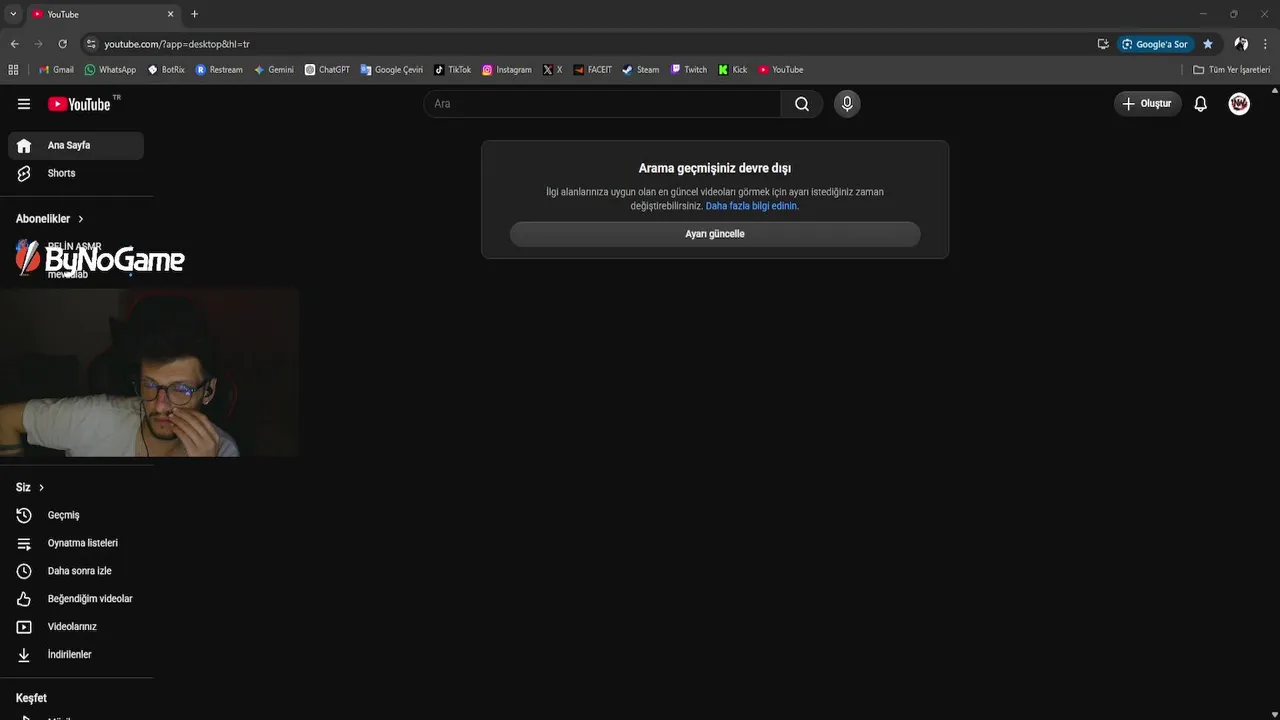Open the BotRix bookmark
This screenshot has width=1280, height=720.
point(166,70)
